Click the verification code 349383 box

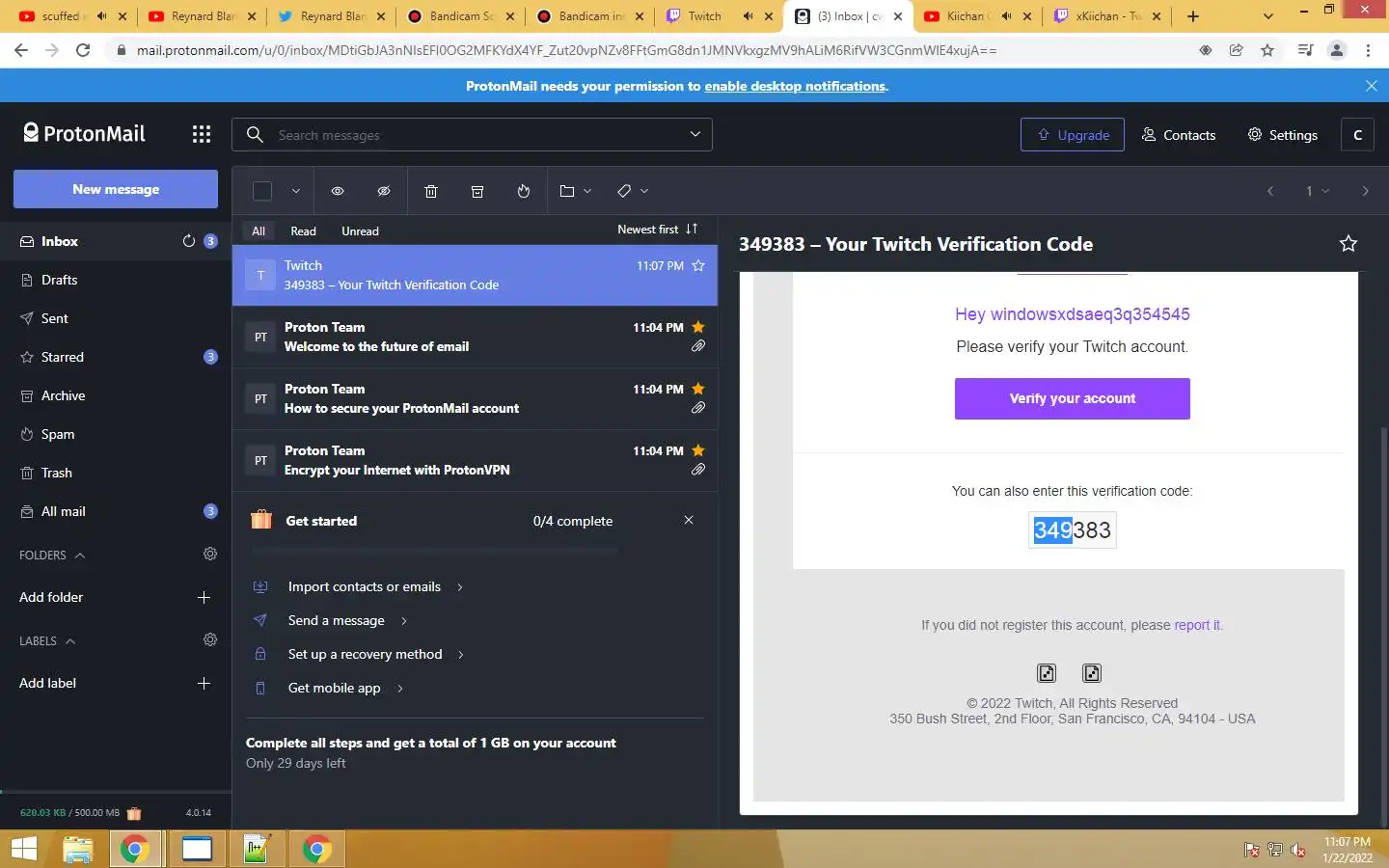pyautogui.click(x=1073, y=529)
